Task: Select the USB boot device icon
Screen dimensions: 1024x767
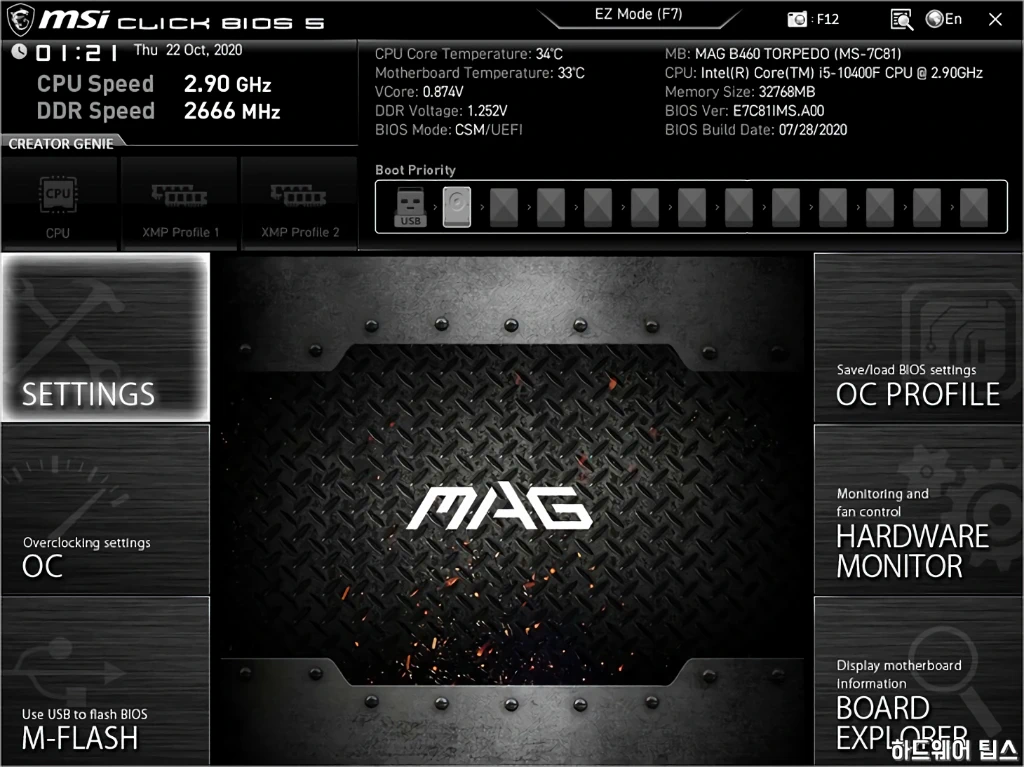Action: (410, 207)
